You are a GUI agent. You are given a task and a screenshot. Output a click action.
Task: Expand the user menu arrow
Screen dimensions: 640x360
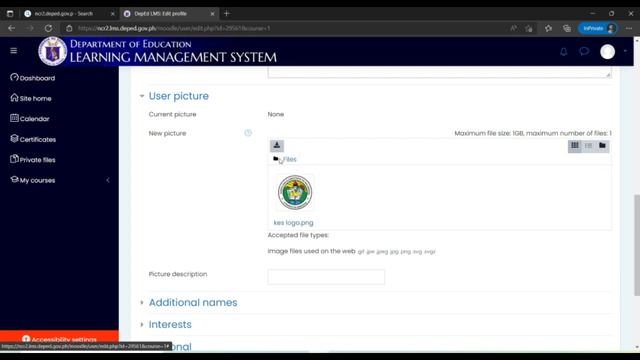tap(625, 51)
